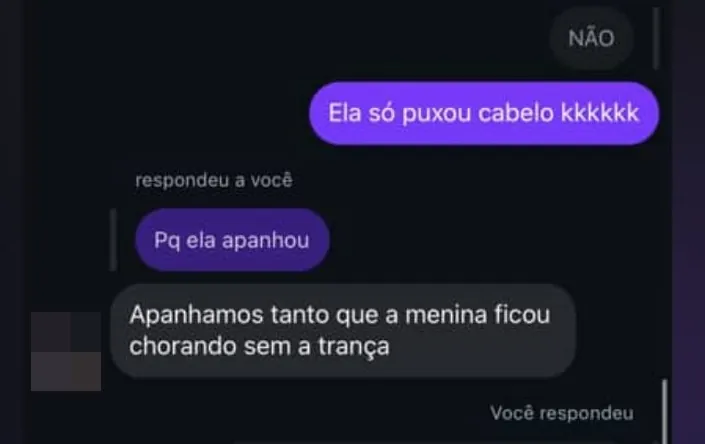Click vertical bar below 'Você respondeu'
The image size is (705, 444).
tap(665, 412)
